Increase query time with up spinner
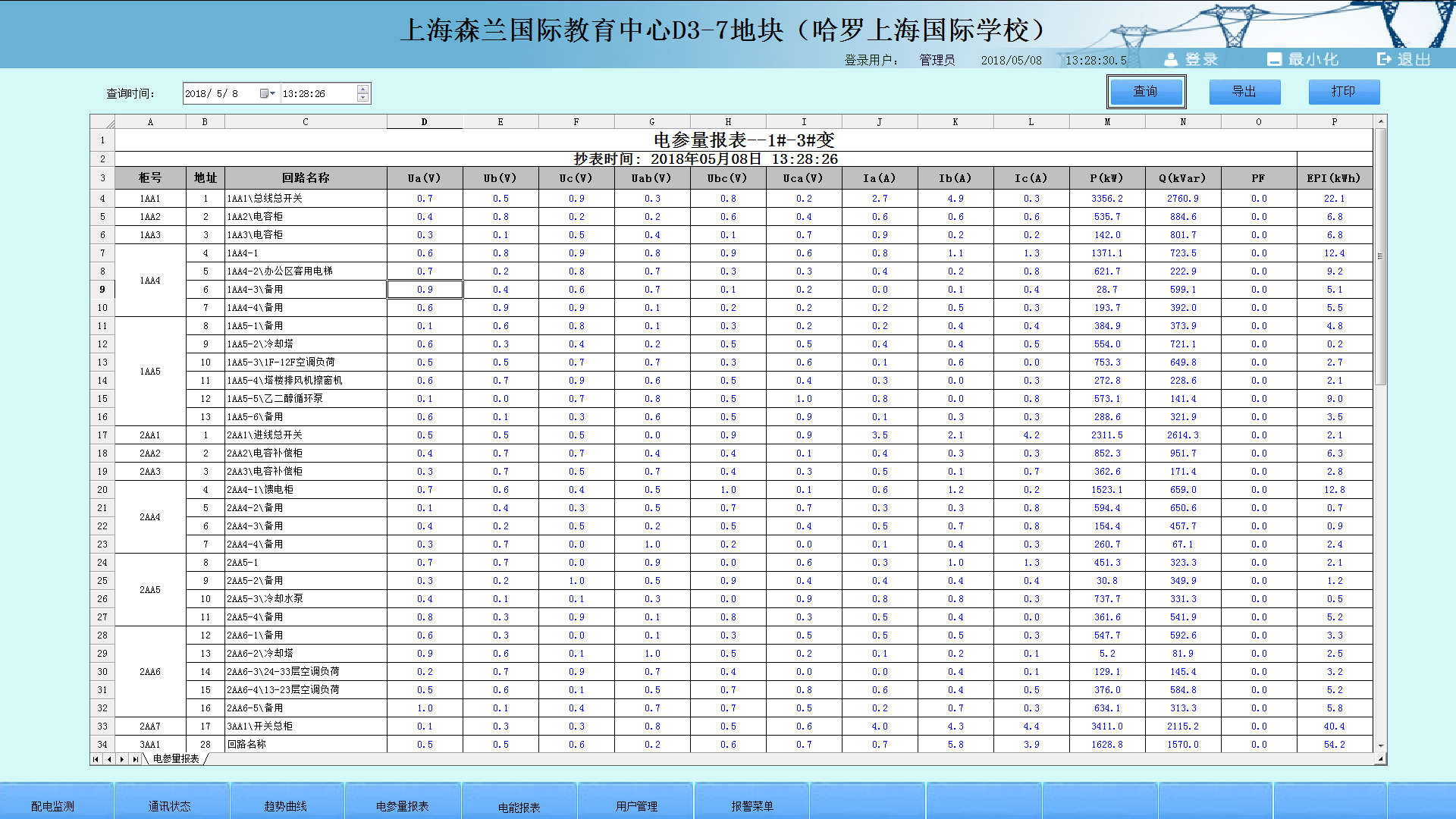 363,89
